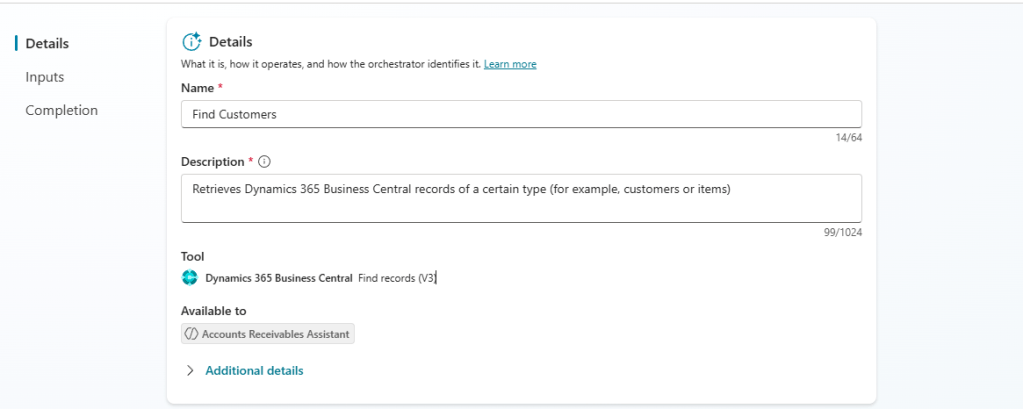The width and height of the screenshot is (1023, 409).
Task: Open the Additional details section label
Action: click(x=254, y=371)
